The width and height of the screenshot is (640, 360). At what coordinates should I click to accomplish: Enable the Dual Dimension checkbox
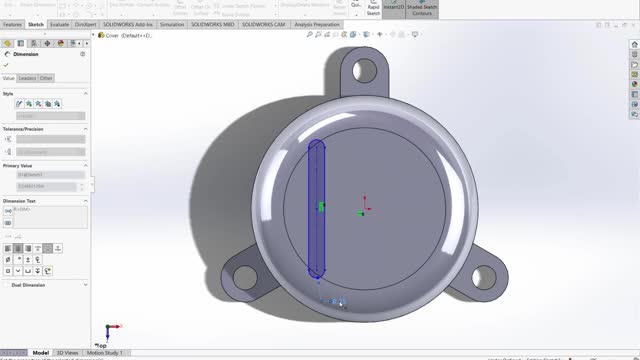pos(6,285)
